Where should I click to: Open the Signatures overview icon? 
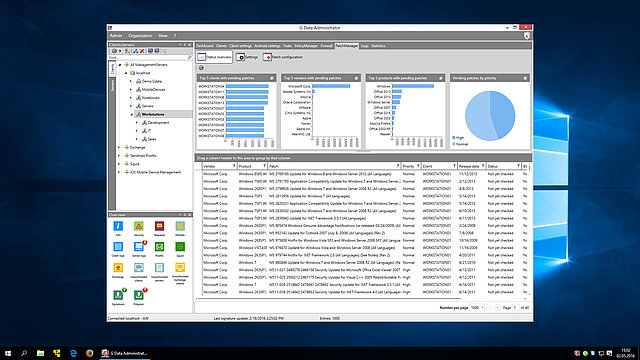118,295
